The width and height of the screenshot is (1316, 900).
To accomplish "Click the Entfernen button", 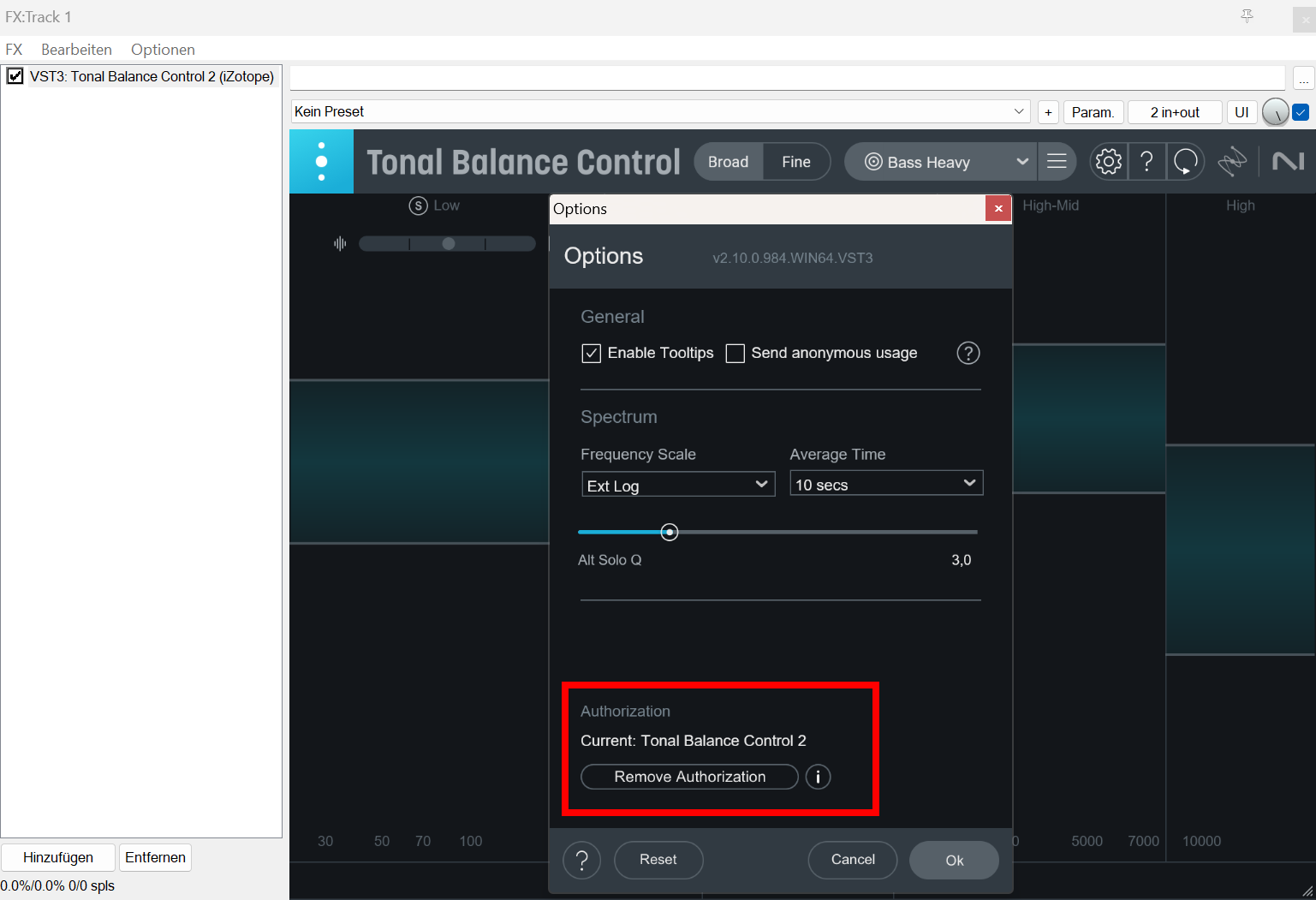I will click(x=155, y=857).
